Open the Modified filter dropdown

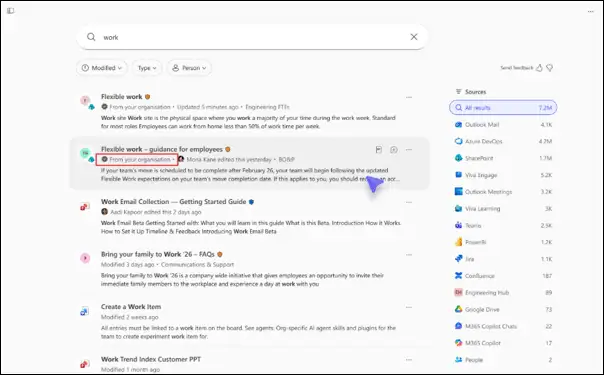[102, 68]
